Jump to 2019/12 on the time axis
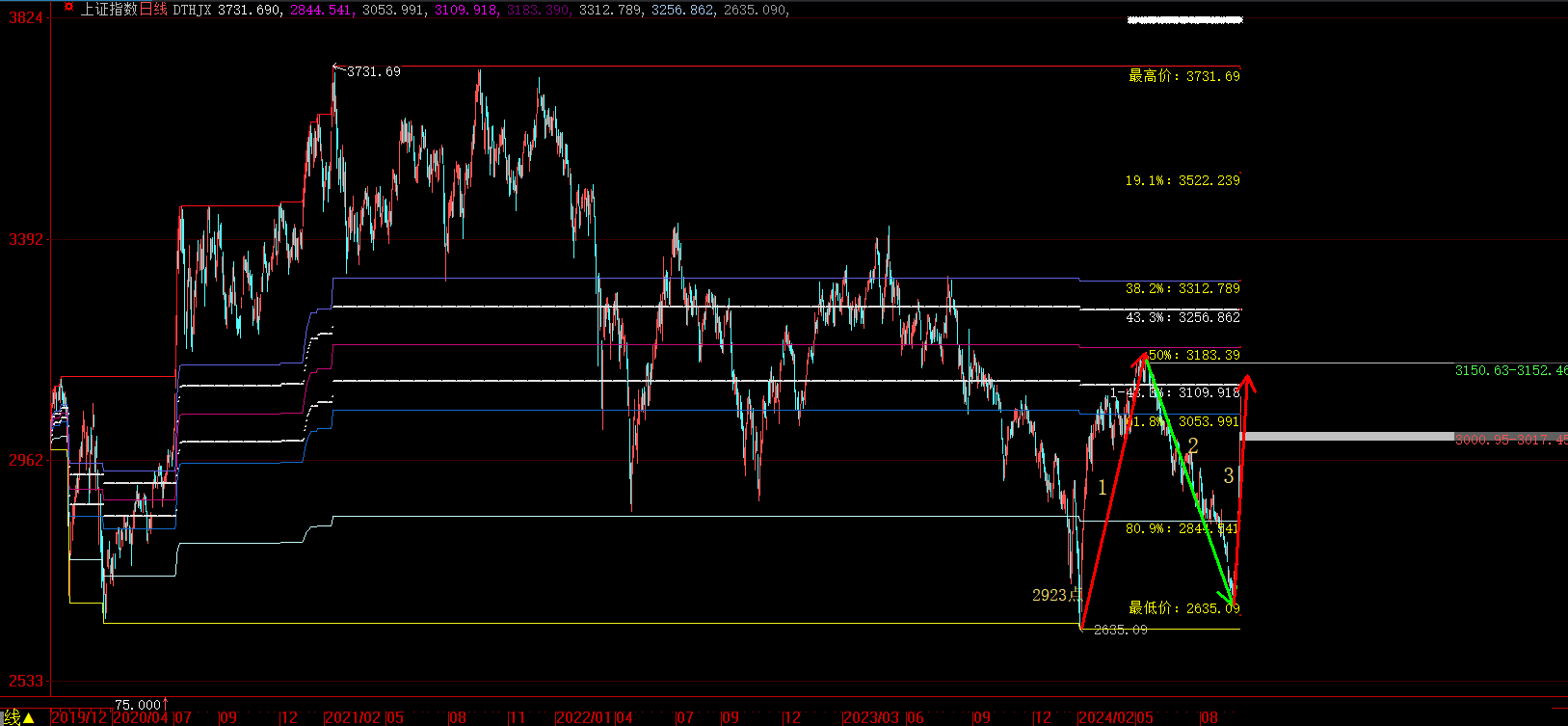 coord(80,718)
